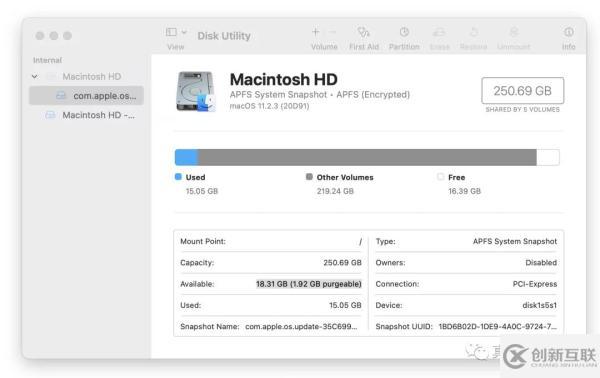Screen dimensions: 600x378
Task: Add a volume with the plus icon
Action: pyautogui.click(x=316, y=32)
